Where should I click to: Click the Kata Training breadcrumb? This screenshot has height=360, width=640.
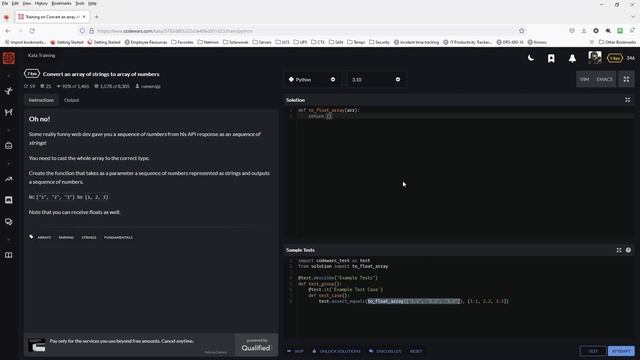coord(41,55)
